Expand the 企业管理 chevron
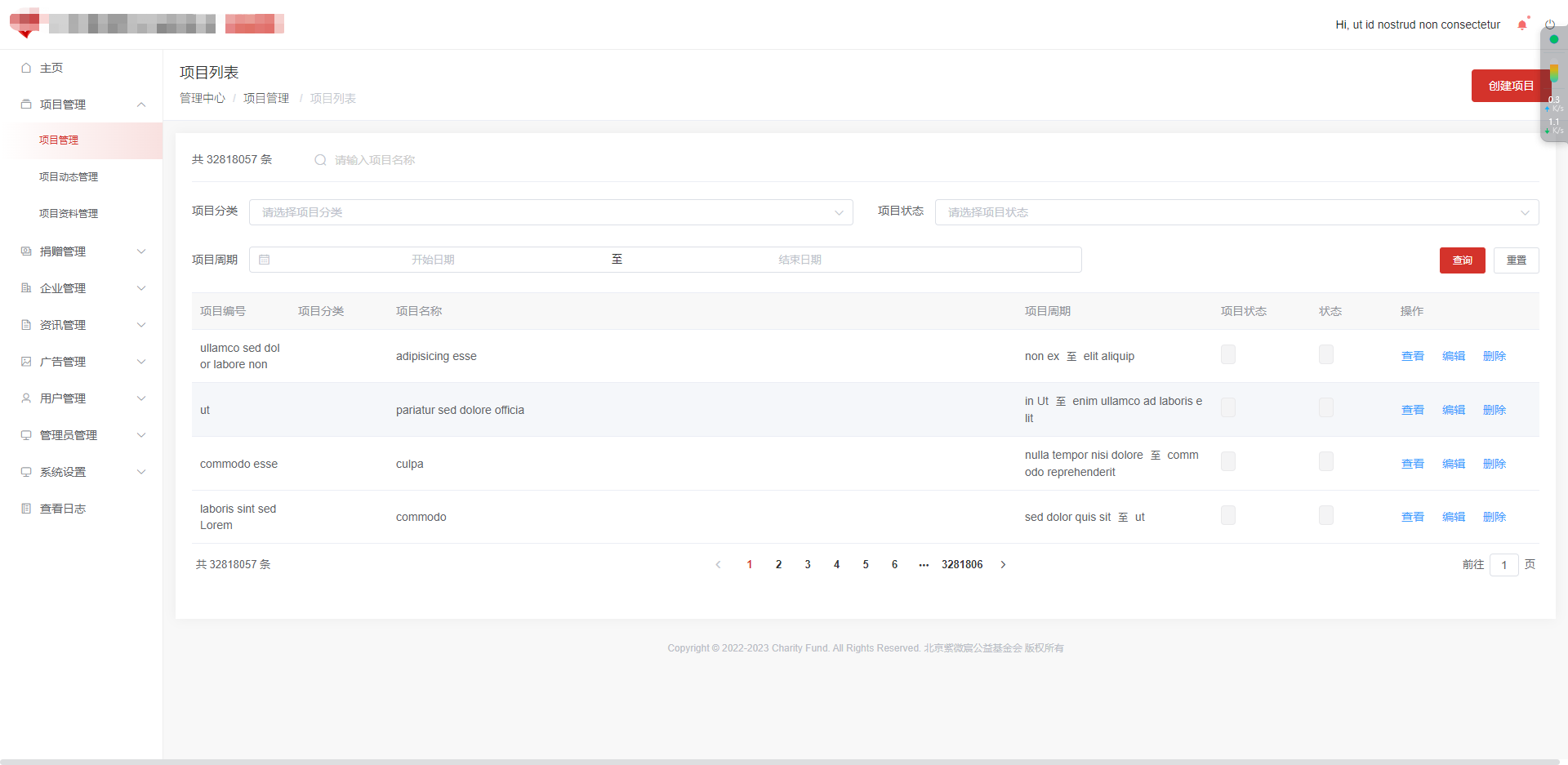Viewport: 1568px width, 765px height. pos(141,288)
